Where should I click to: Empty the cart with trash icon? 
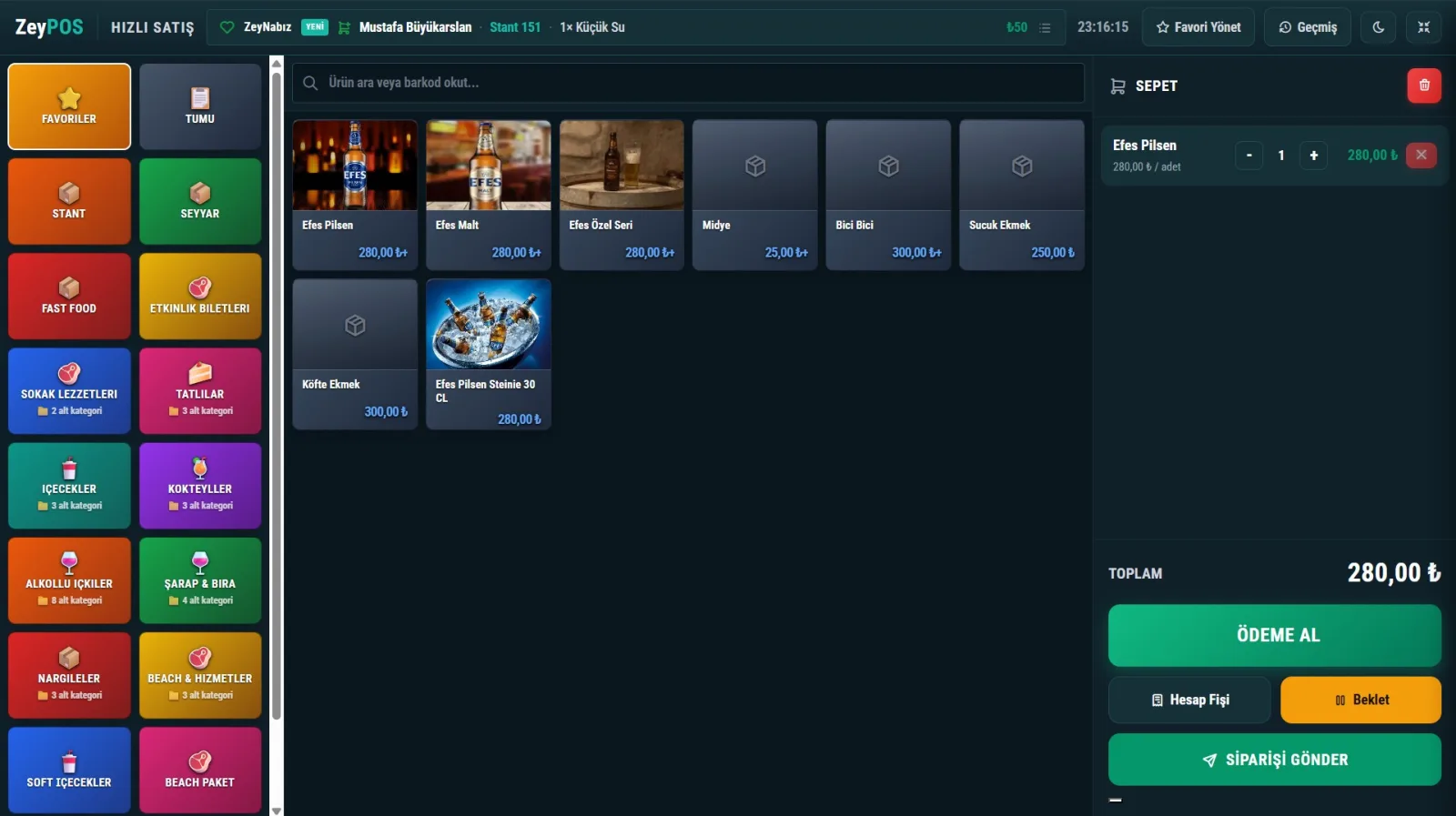[1424, 86]
